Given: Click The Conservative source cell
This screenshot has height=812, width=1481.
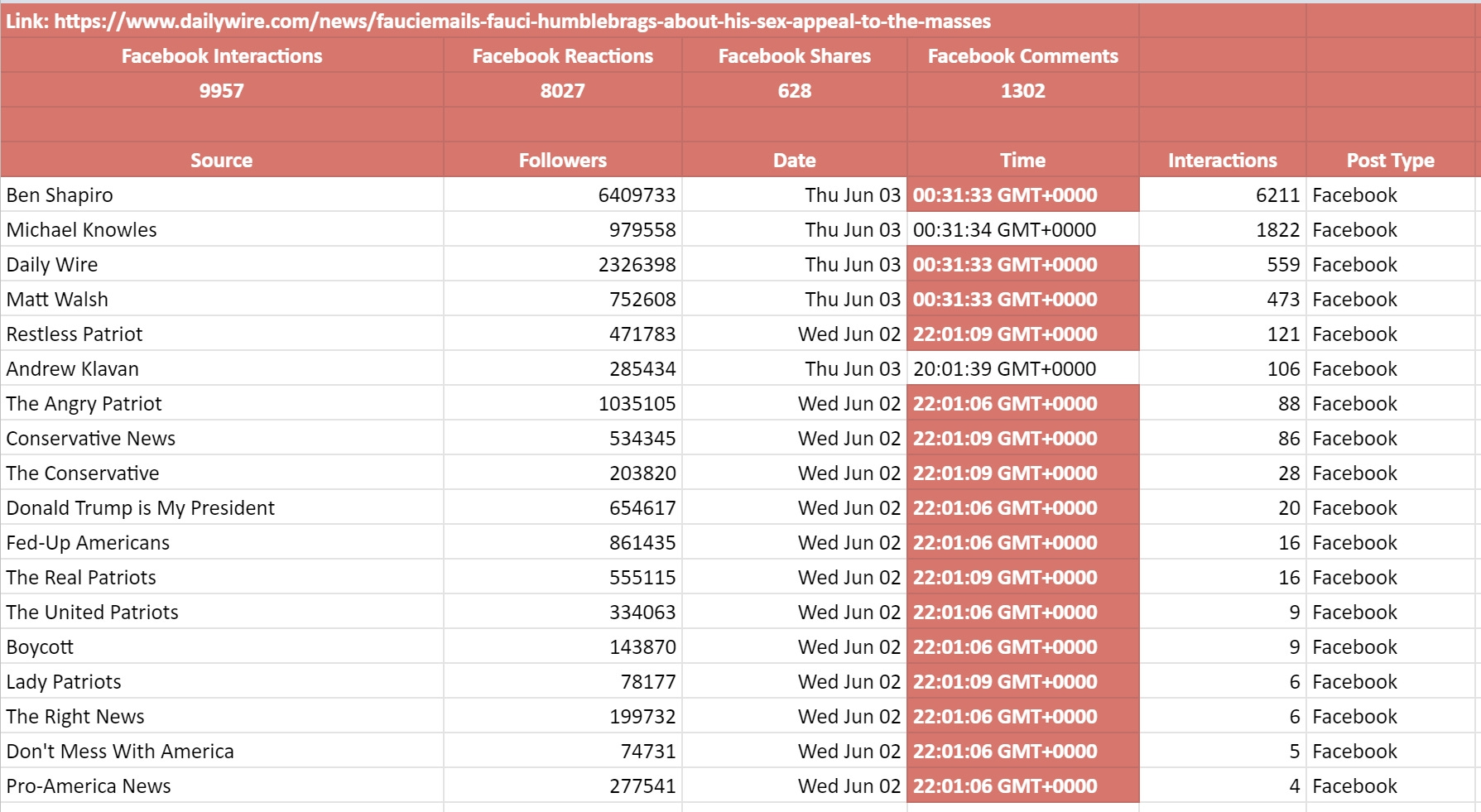Looking at the screenshot, I should [x=222, y=473].
